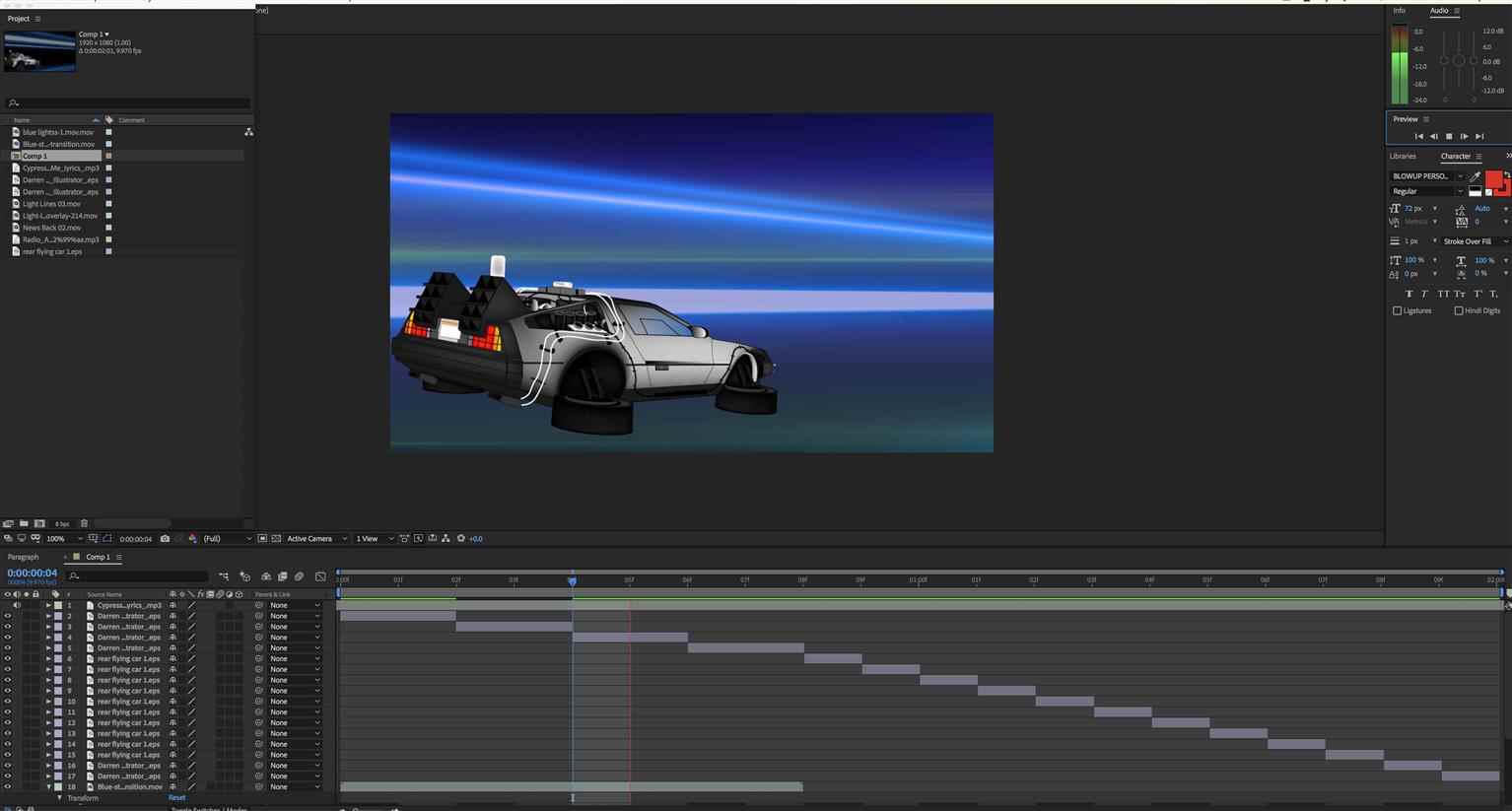This screenshot has width=1512, height=811.
Task: Show channel and color management icon
Action: coord(192,539)
